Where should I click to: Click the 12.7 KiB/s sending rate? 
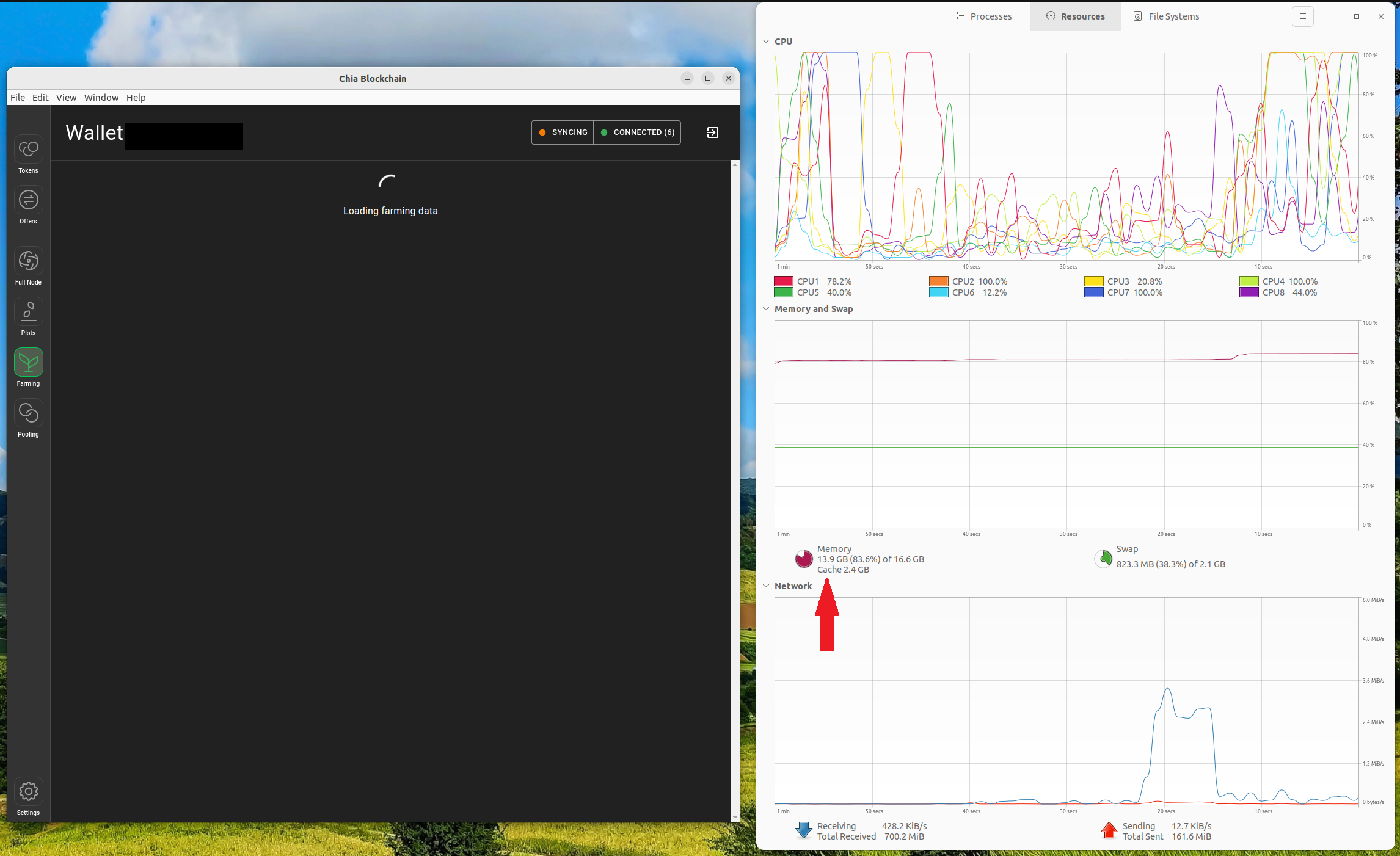pyautogui.click(x=1191, y=826)
